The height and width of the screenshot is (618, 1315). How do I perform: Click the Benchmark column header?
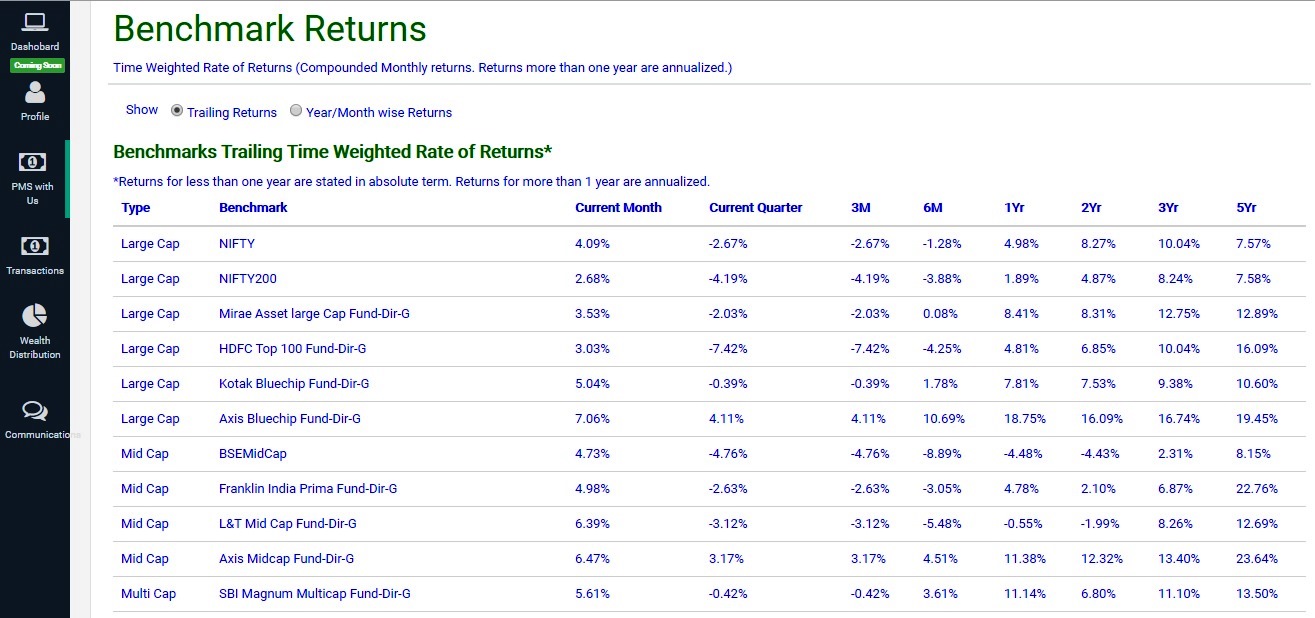pos(253,208)
